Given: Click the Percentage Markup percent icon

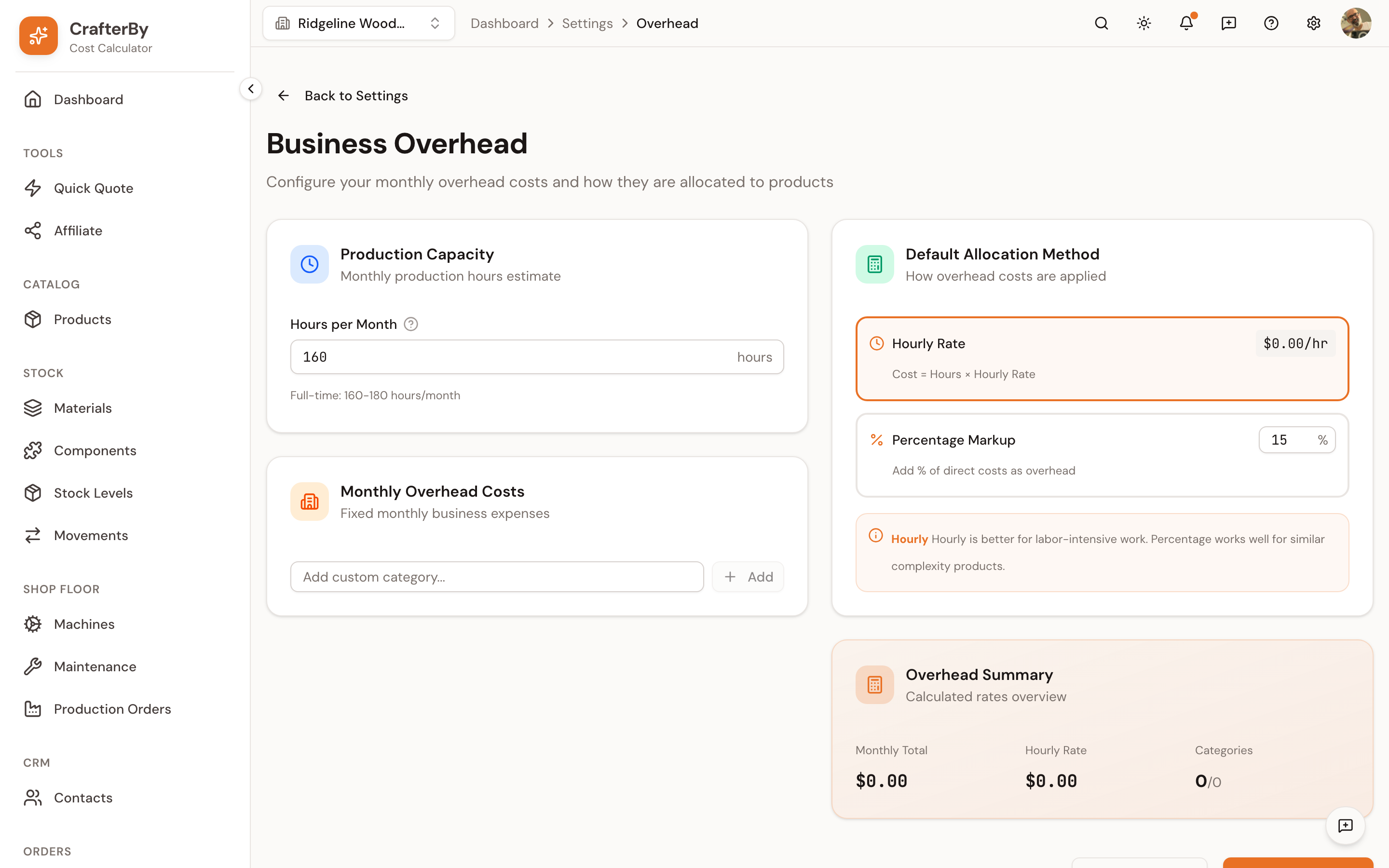Looking at the screenshot, I should tap(876, 440).
